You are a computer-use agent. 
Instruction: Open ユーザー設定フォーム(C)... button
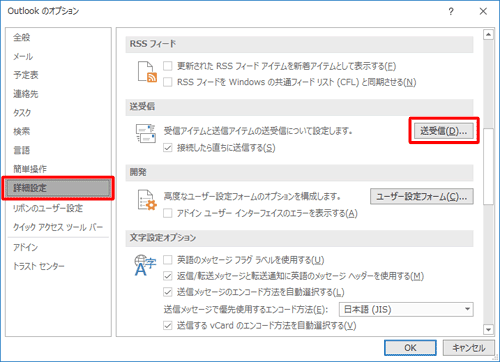(422, 196)
